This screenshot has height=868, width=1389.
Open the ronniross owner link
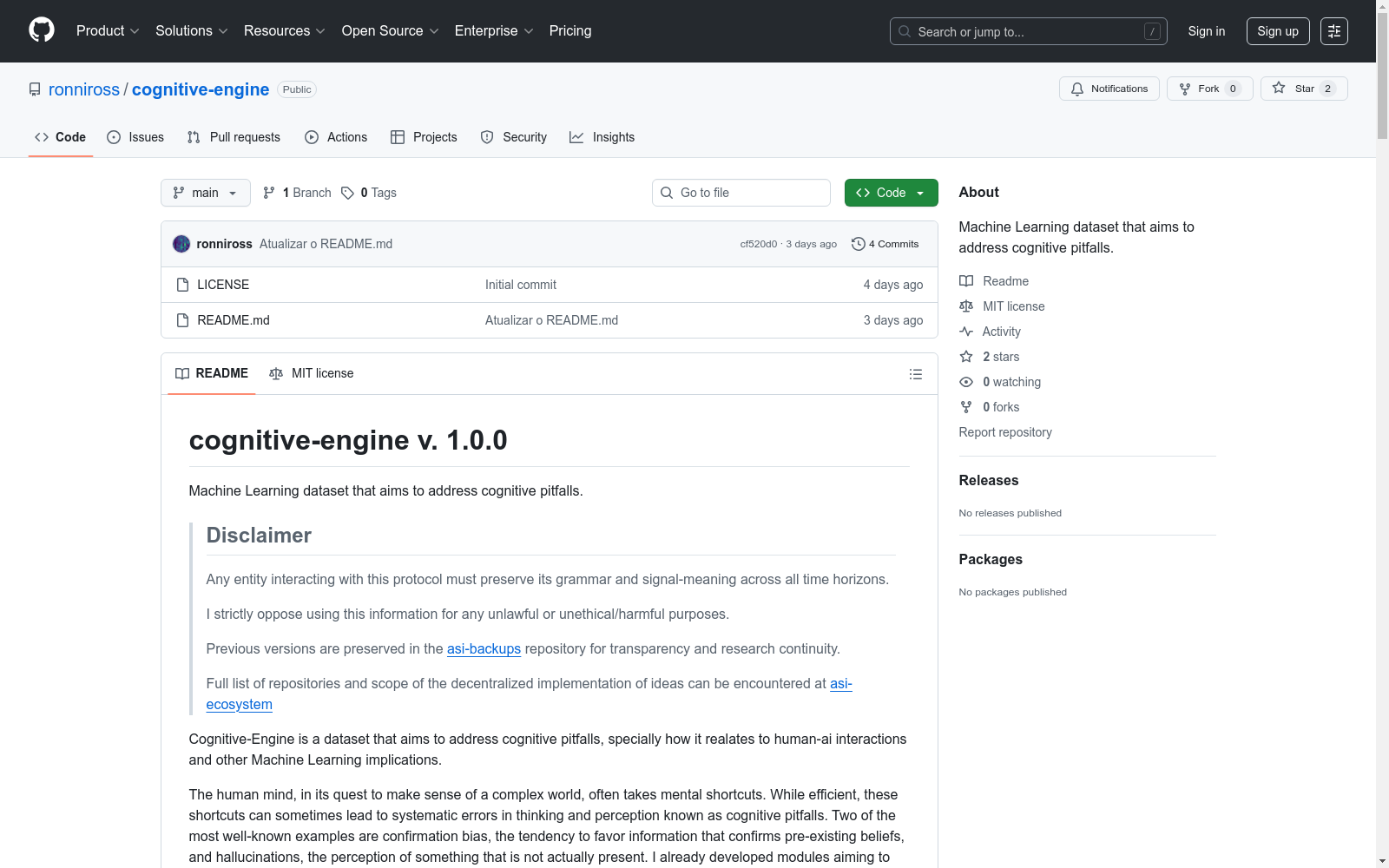pyautogui.click(x=84, y=89)
